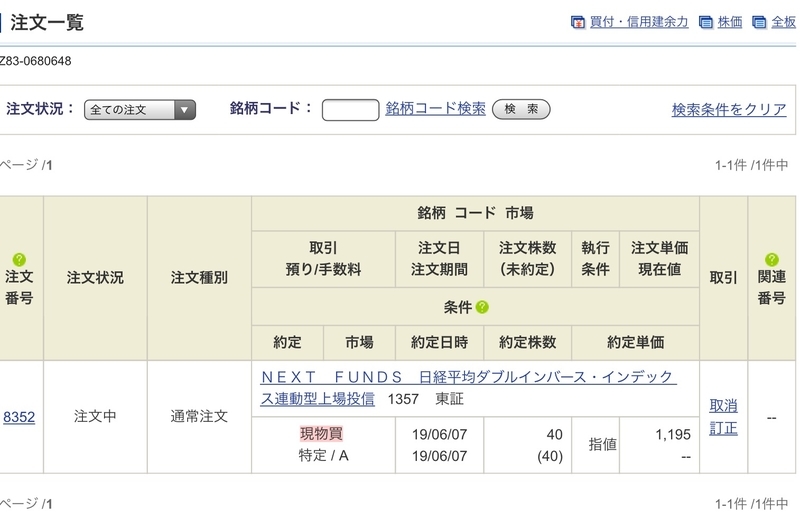Click the 注文一覧 page heading
Image resolution: width=800 pixels, height=528 pixels.
point(47,22)
